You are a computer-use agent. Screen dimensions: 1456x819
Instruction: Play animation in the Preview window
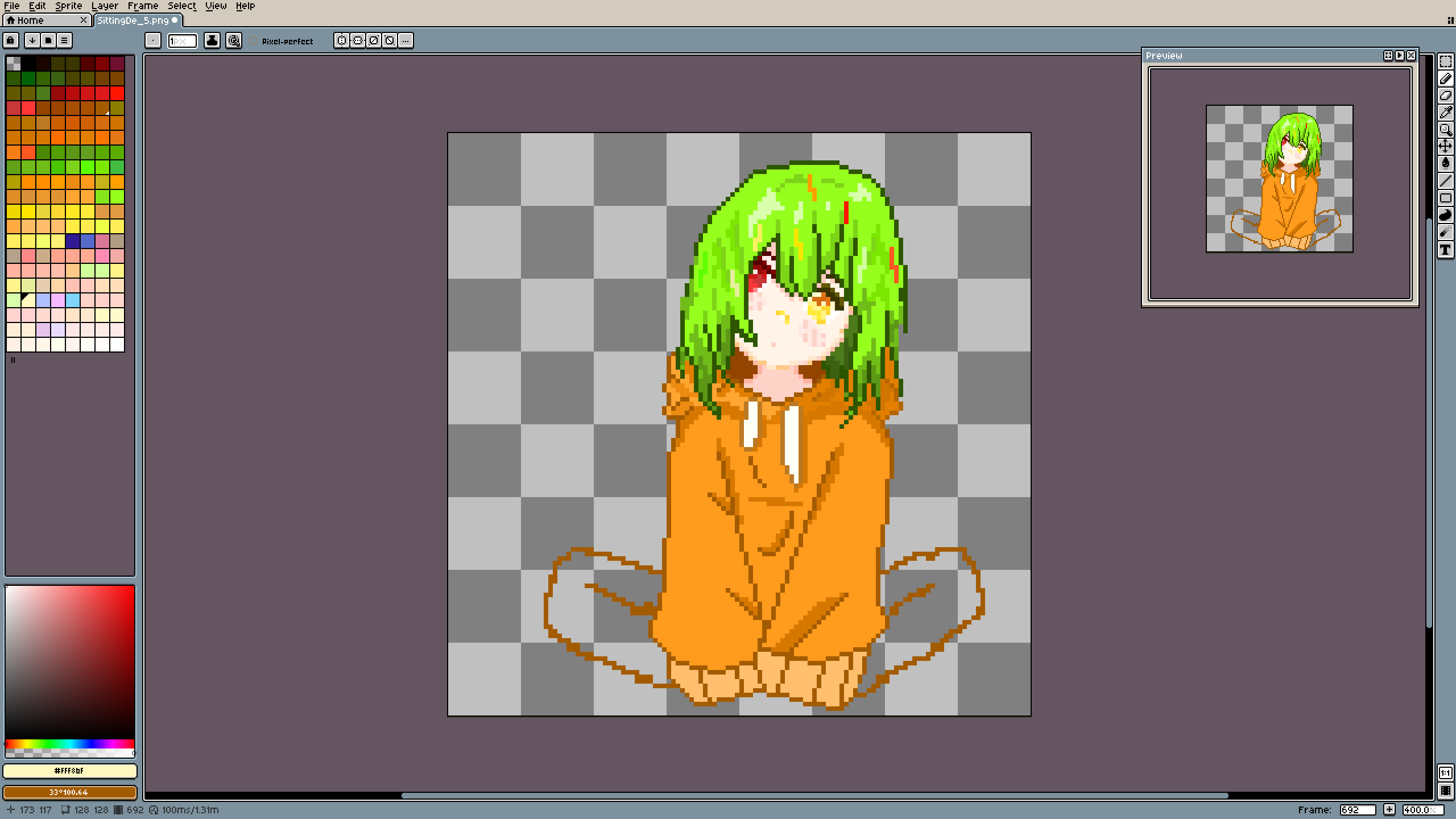pos(1400,56)
